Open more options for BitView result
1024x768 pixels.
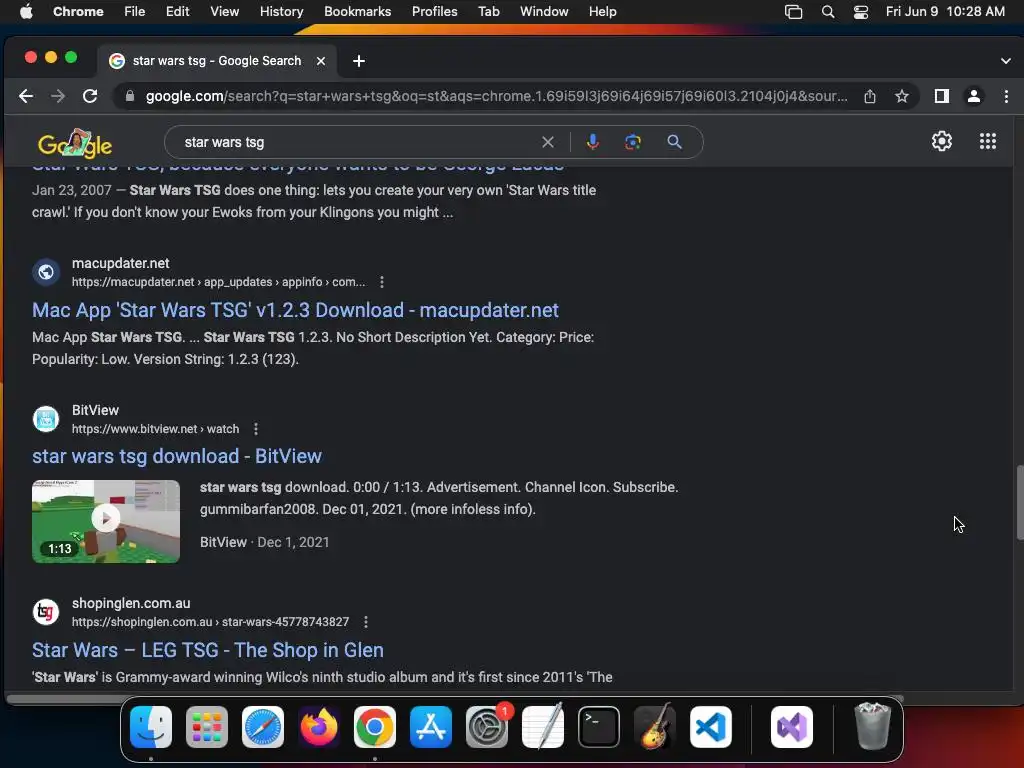[256, 429]
